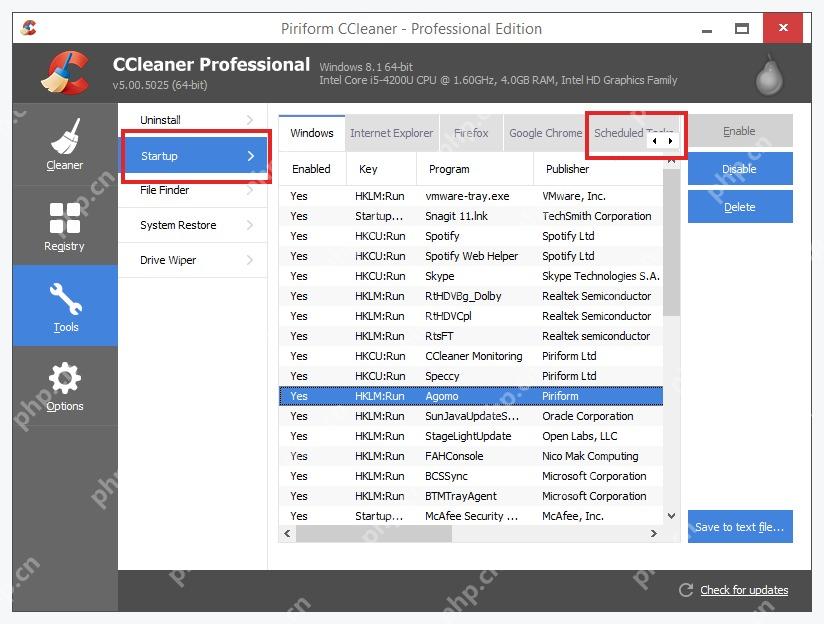Image resolution: width=824 pixels, height=624 pixels.
Task: Click the Disable button
Action: [740, 169]
